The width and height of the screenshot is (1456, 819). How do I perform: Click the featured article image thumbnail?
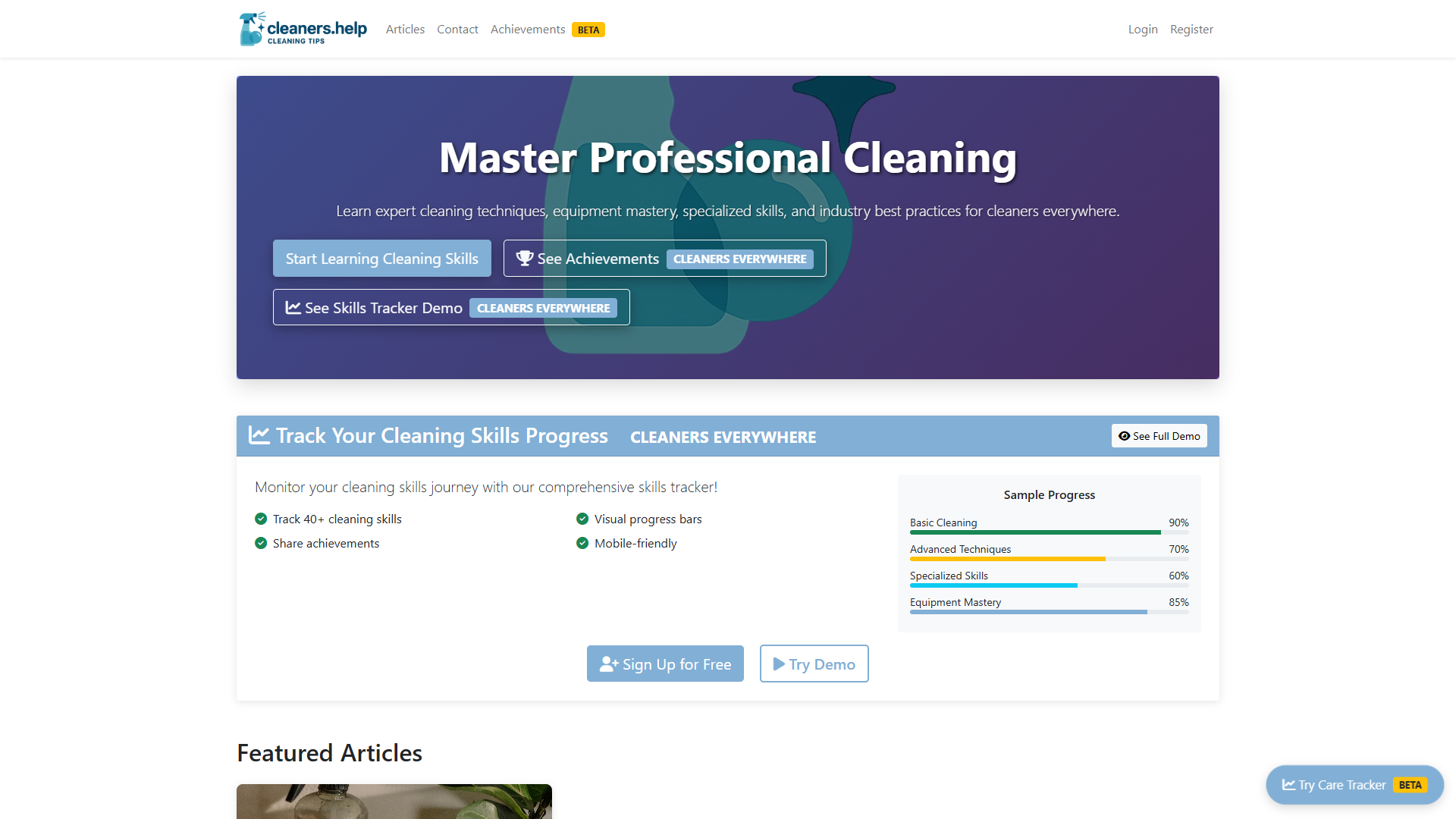[394, 804]
